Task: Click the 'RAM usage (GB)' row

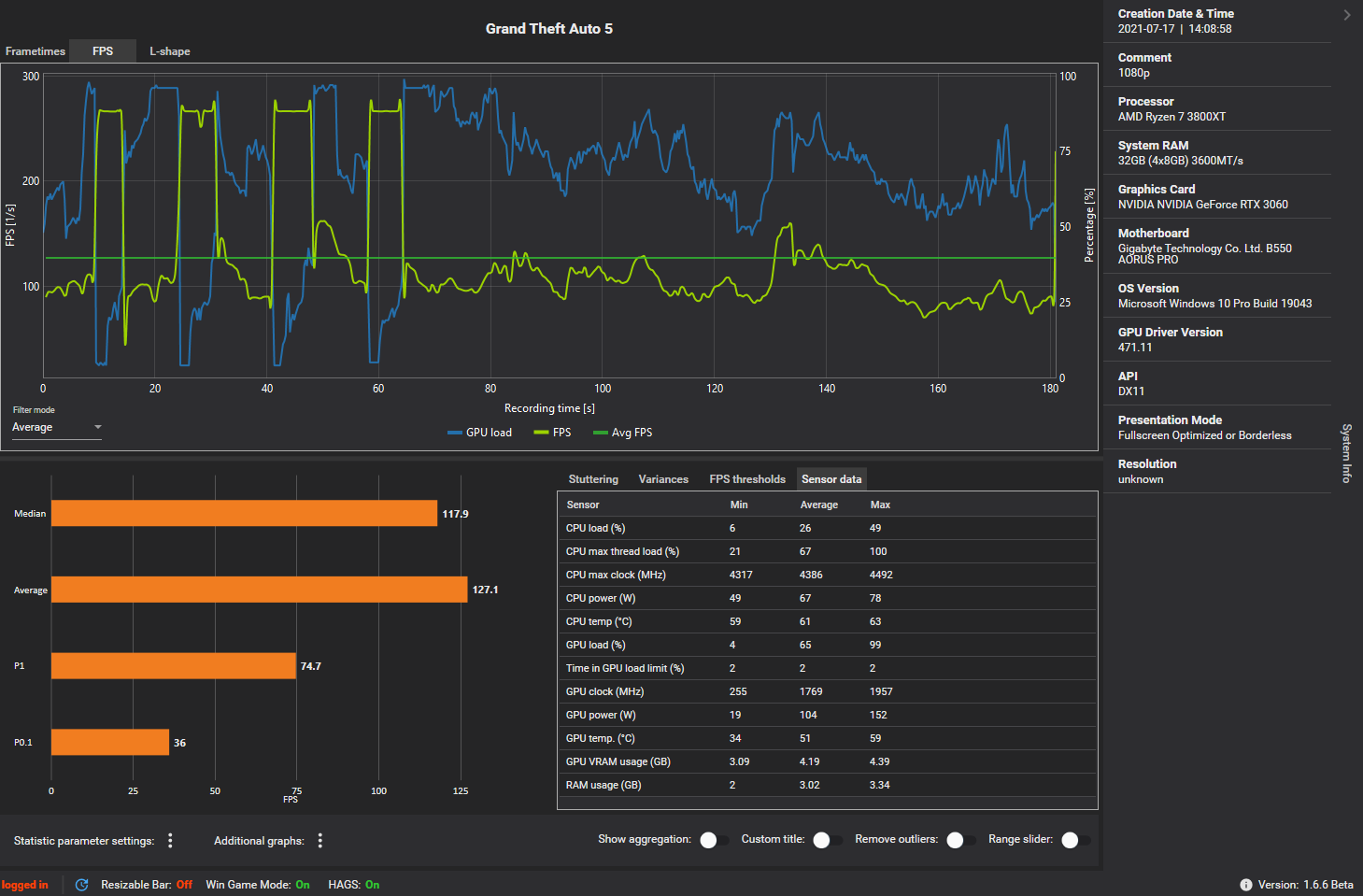Action: pyautogui.click(x=827, y=785)
